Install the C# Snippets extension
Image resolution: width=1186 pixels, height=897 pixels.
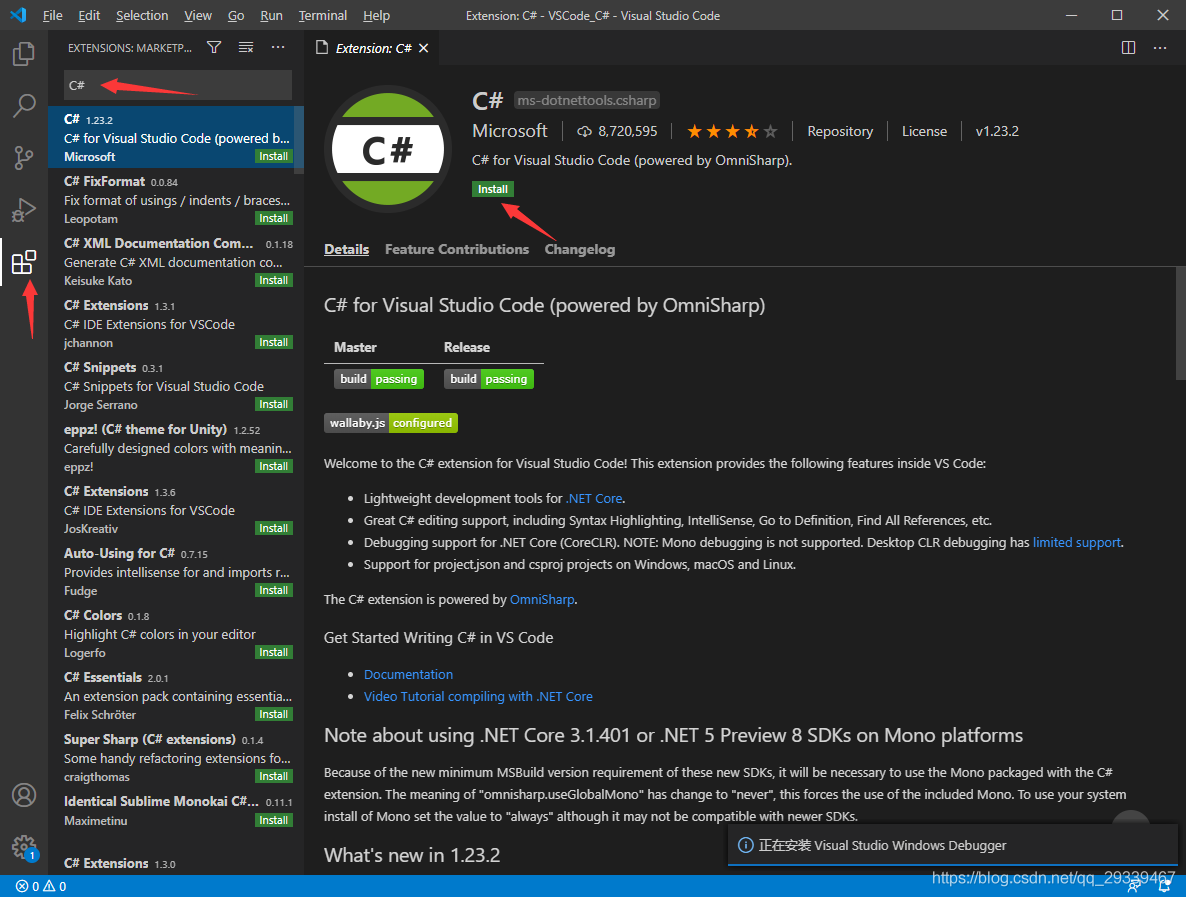(x=273, y=405)
